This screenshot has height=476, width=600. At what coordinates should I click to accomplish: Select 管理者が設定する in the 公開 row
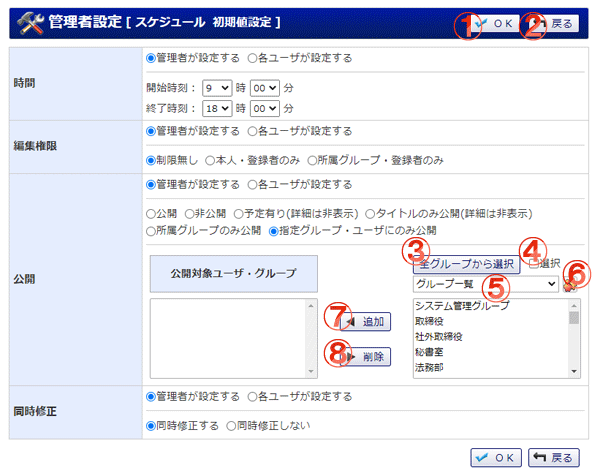[x=151, y=185]
